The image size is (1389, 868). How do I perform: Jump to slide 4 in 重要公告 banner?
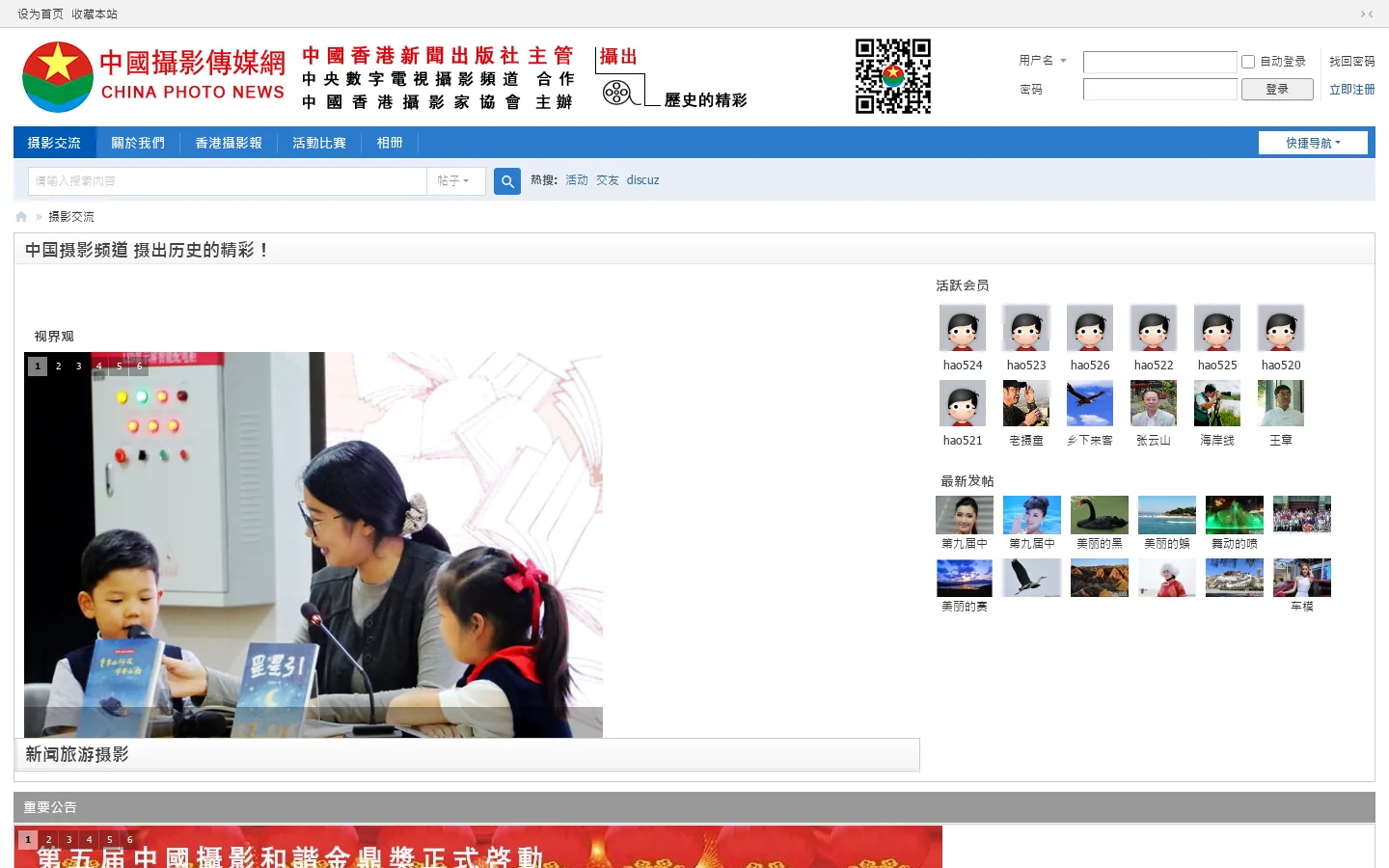(x=89, y=840)
